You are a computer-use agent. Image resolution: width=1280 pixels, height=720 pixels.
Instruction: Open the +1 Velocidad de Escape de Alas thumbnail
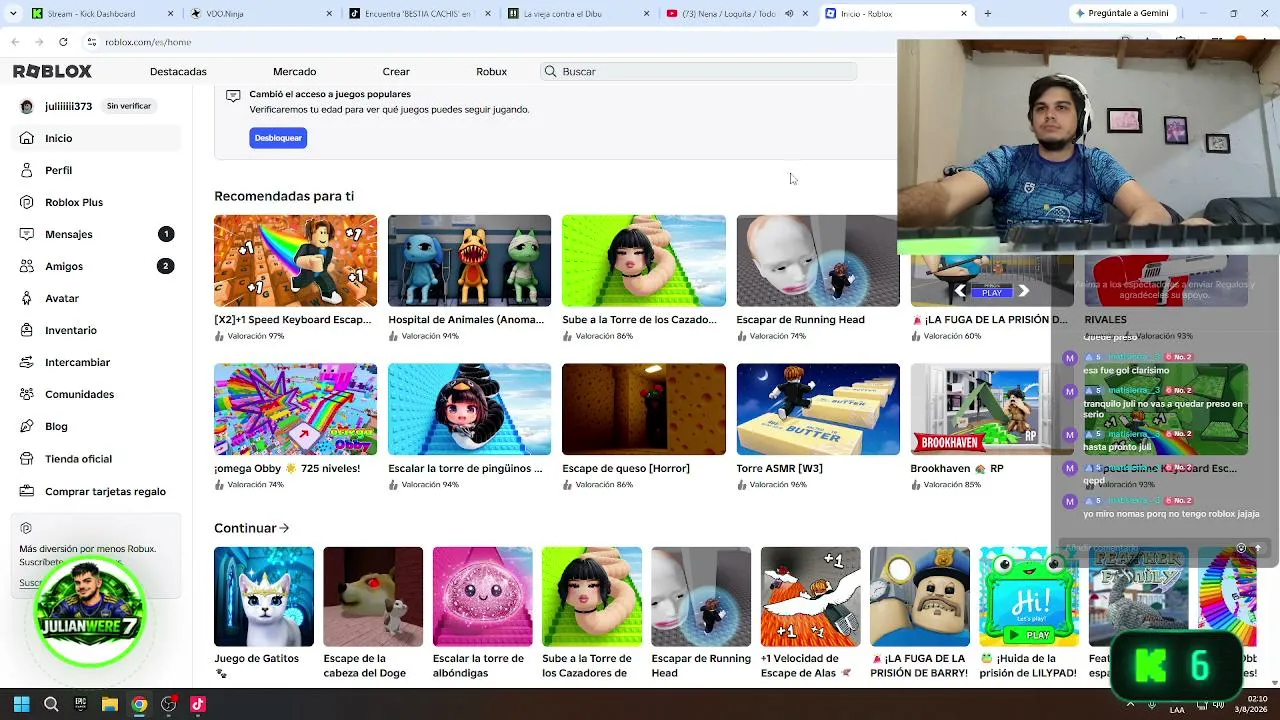pos(811,597)
